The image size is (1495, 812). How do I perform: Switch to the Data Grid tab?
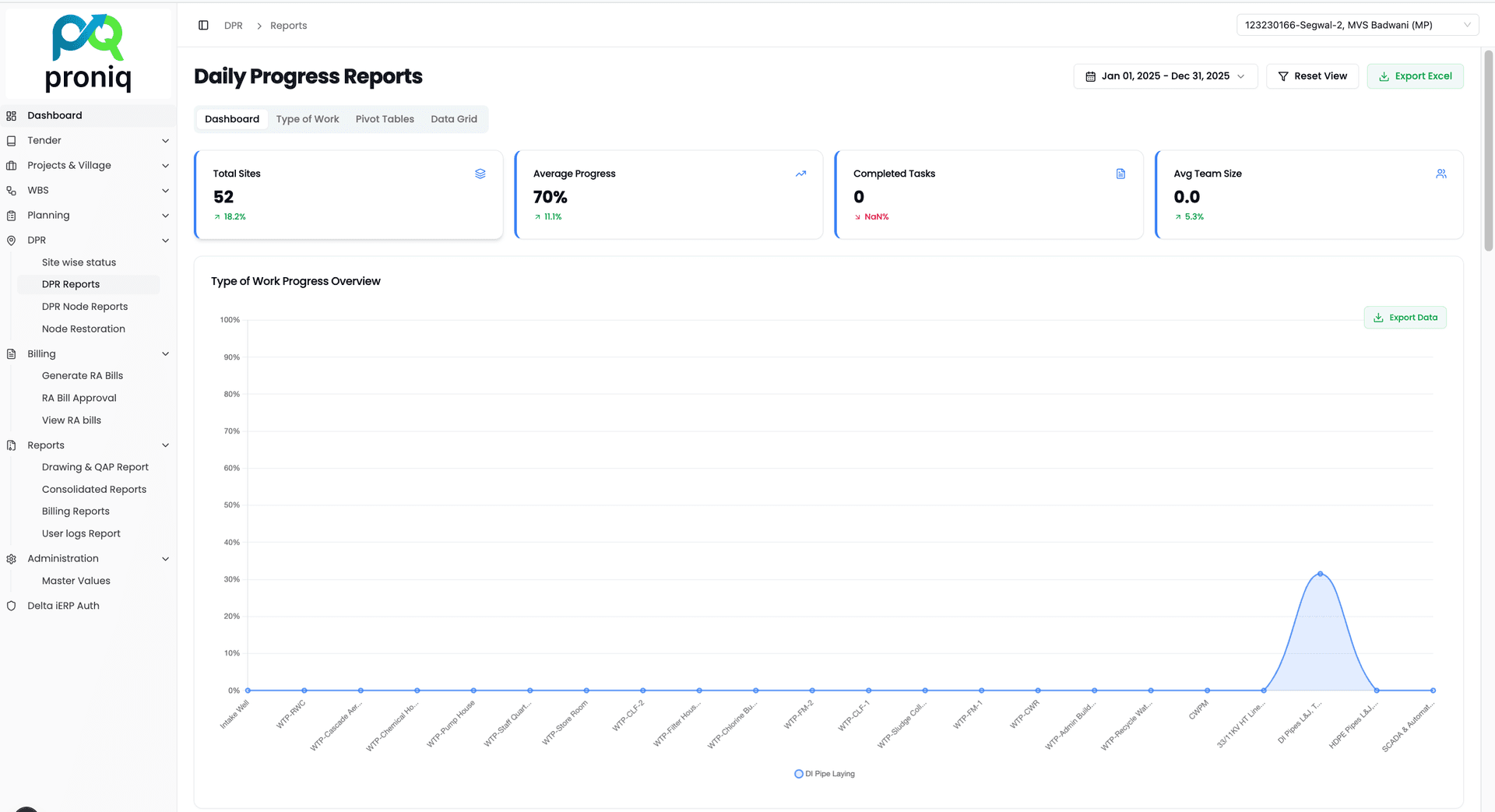click(454, 119)
